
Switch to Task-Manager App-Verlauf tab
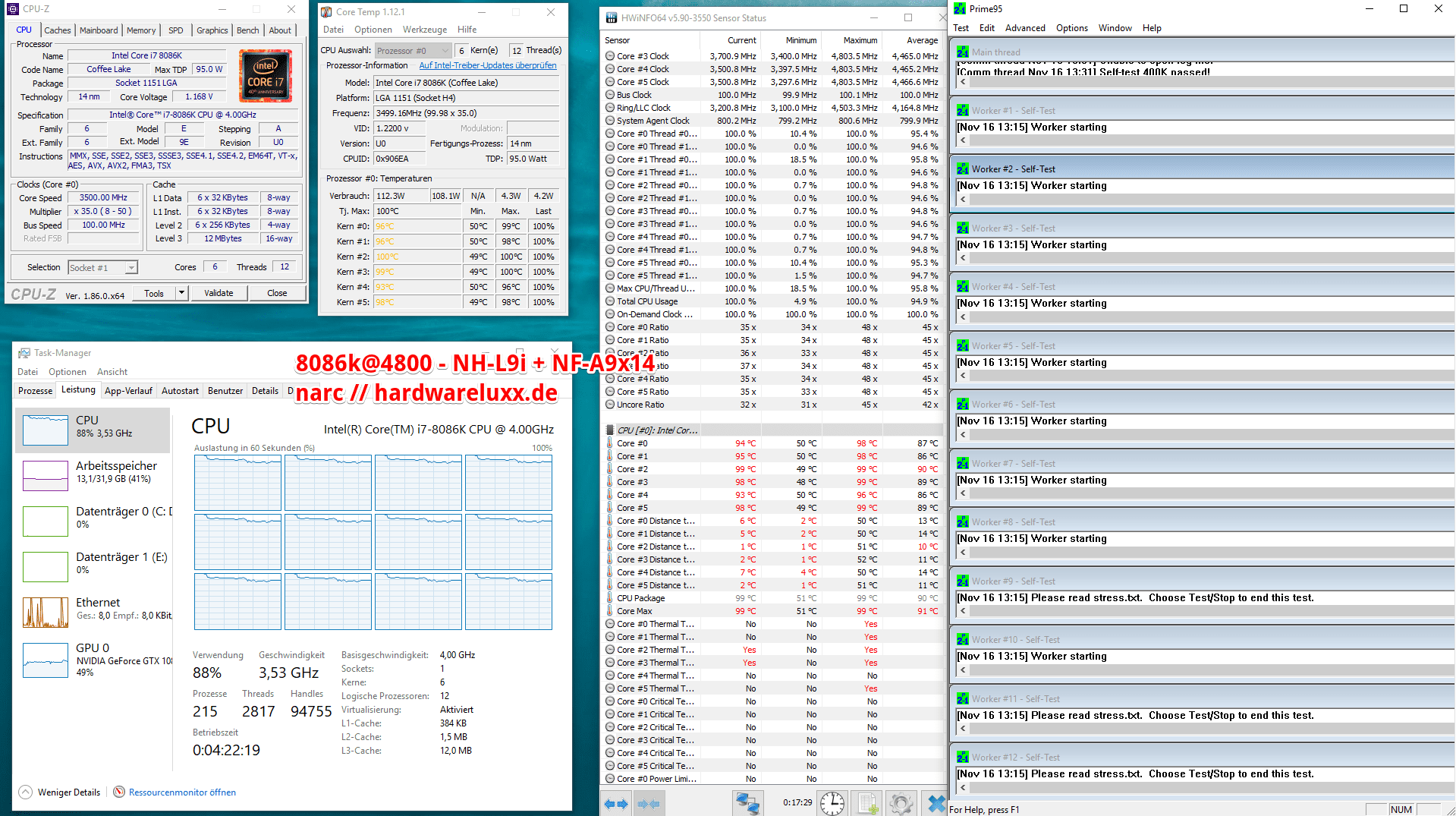pyautogui.click(x=128, y=391)
